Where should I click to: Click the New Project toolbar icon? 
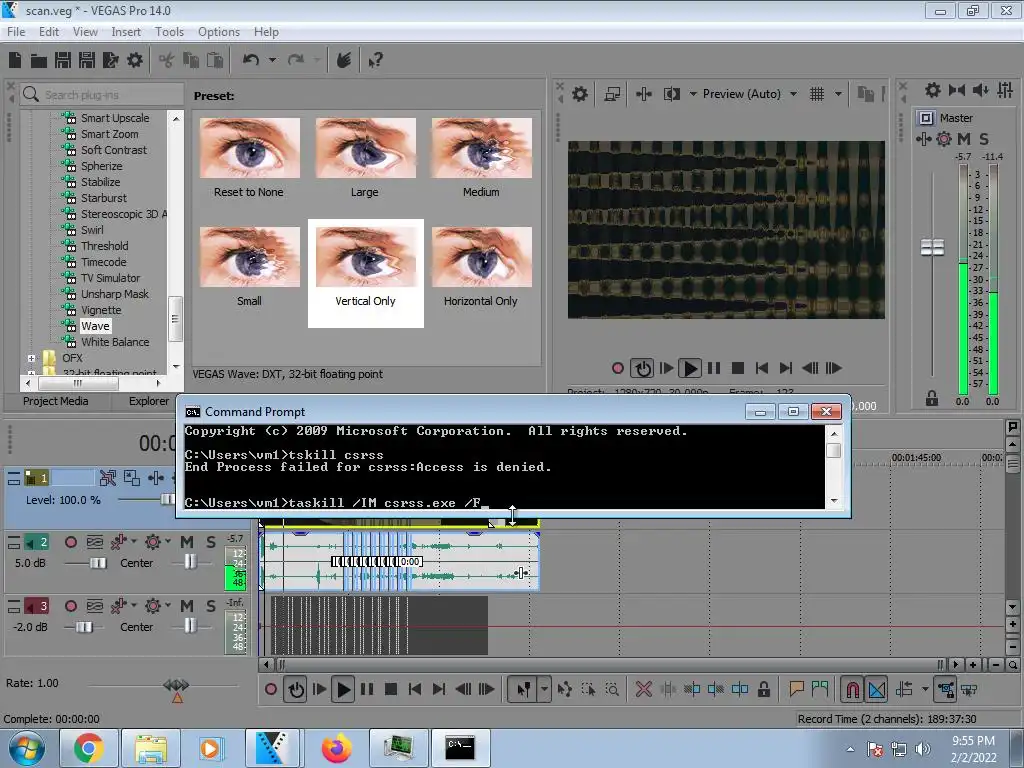coord(15,61)
